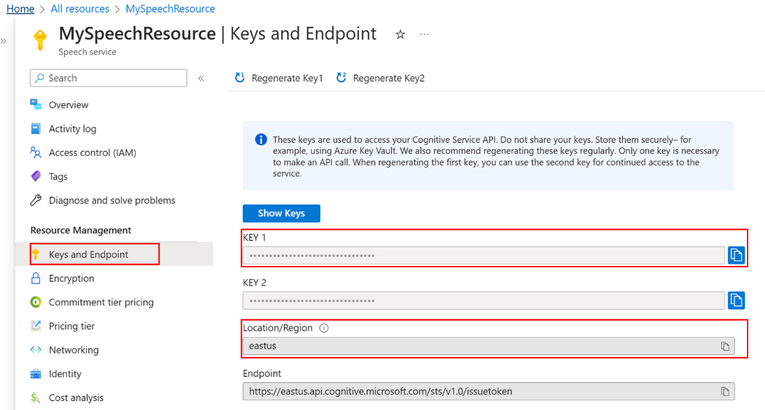Open the more options ellipsis
This screenshot has height=410, width=765.
(x=424, y=34)
